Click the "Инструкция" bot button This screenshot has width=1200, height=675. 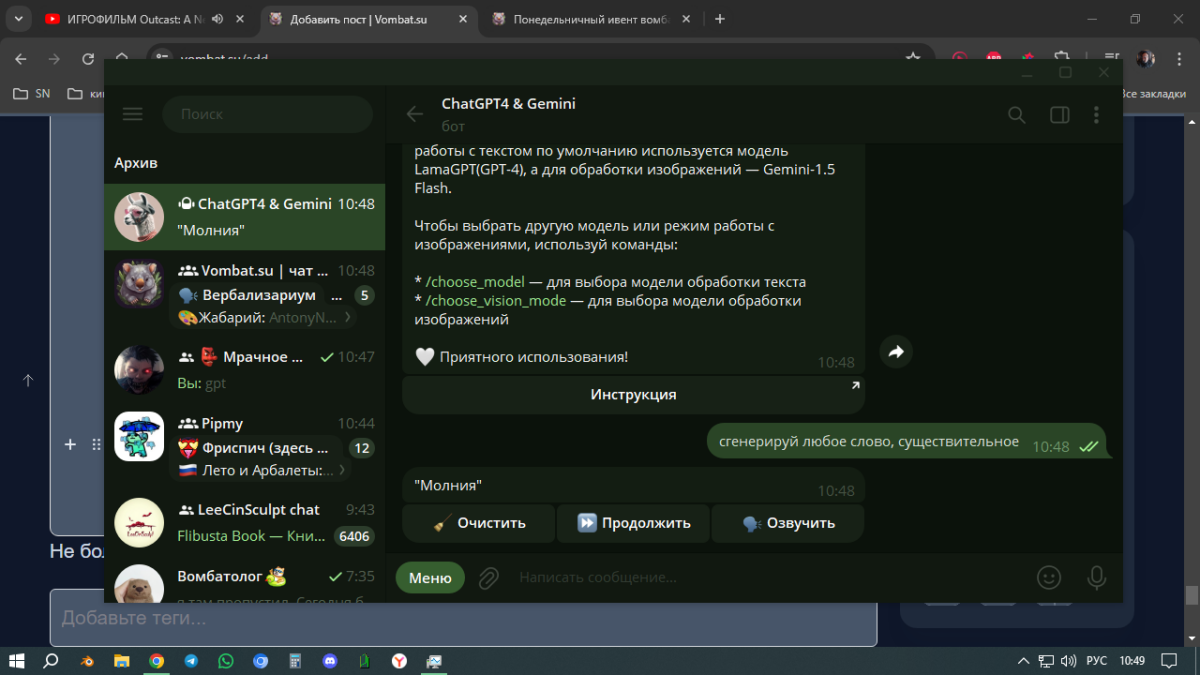click(633, 394)
